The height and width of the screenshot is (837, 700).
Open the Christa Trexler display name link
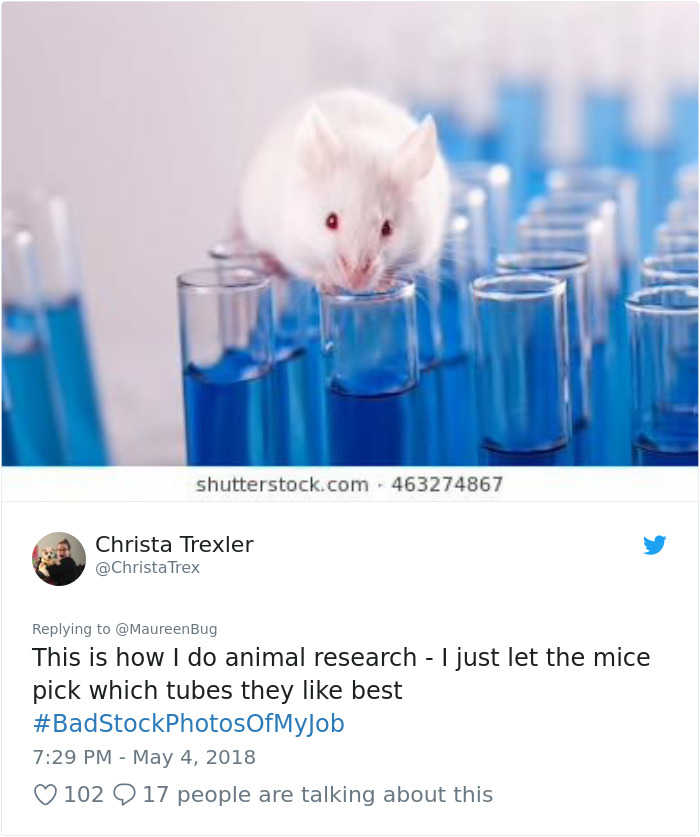[x=174, y=544]
